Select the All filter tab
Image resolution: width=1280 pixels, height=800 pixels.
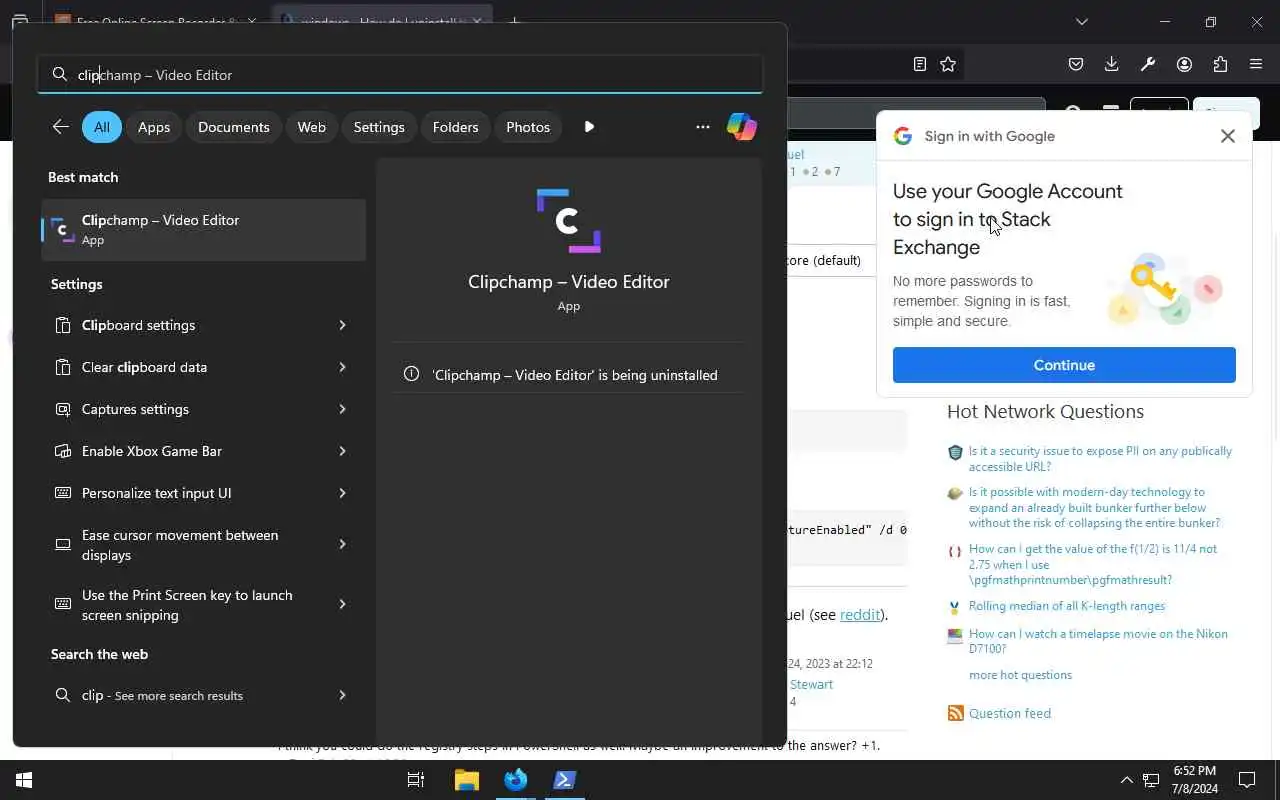(x=102, y=127)
